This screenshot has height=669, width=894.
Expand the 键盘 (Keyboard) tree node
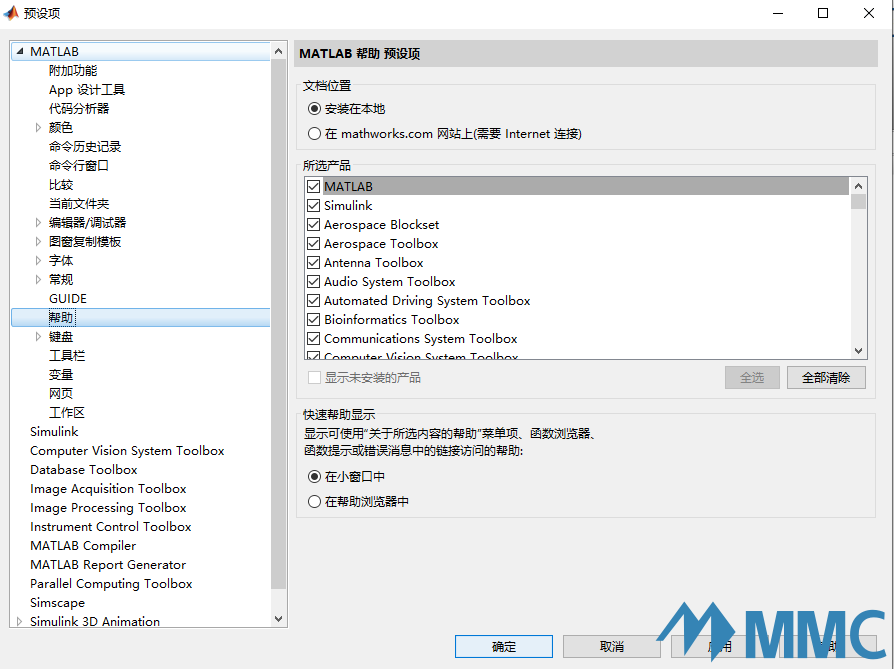pyautogui.click(x=38, y=336)
